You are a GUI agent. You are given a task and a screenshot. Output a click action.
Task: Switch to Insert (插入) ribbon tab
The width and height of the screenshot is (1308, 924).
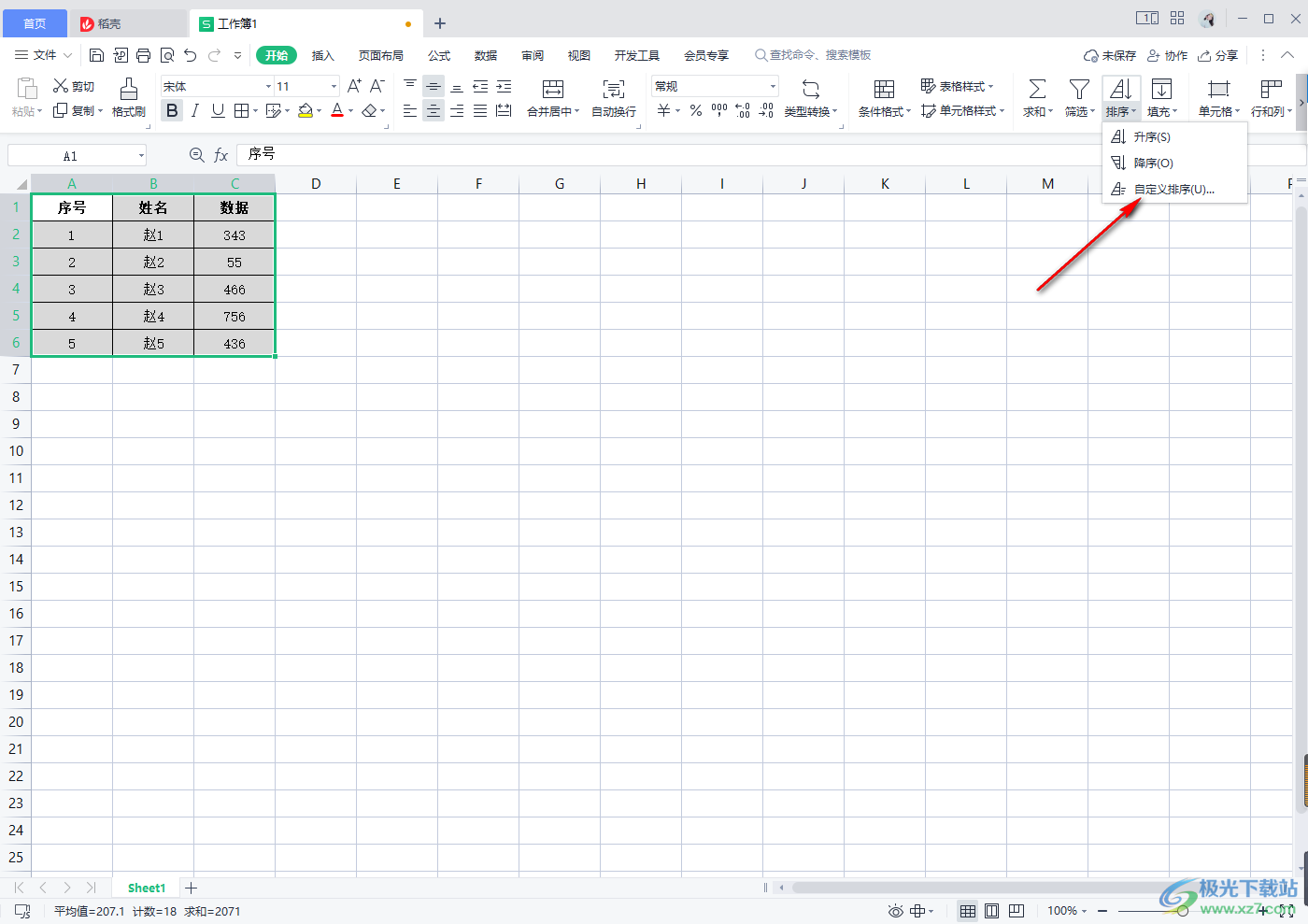pos(322,56)
